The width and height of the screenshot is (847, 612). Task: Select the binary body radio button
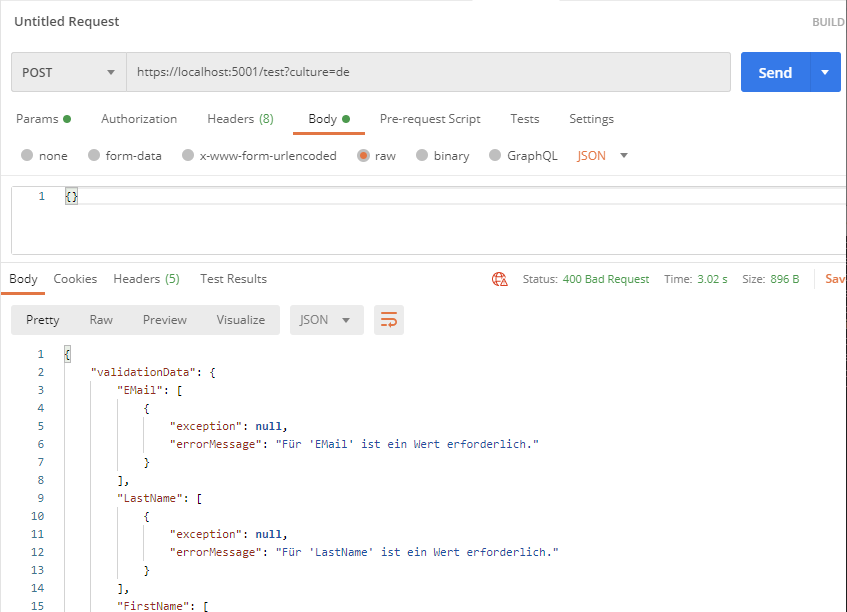422,156
